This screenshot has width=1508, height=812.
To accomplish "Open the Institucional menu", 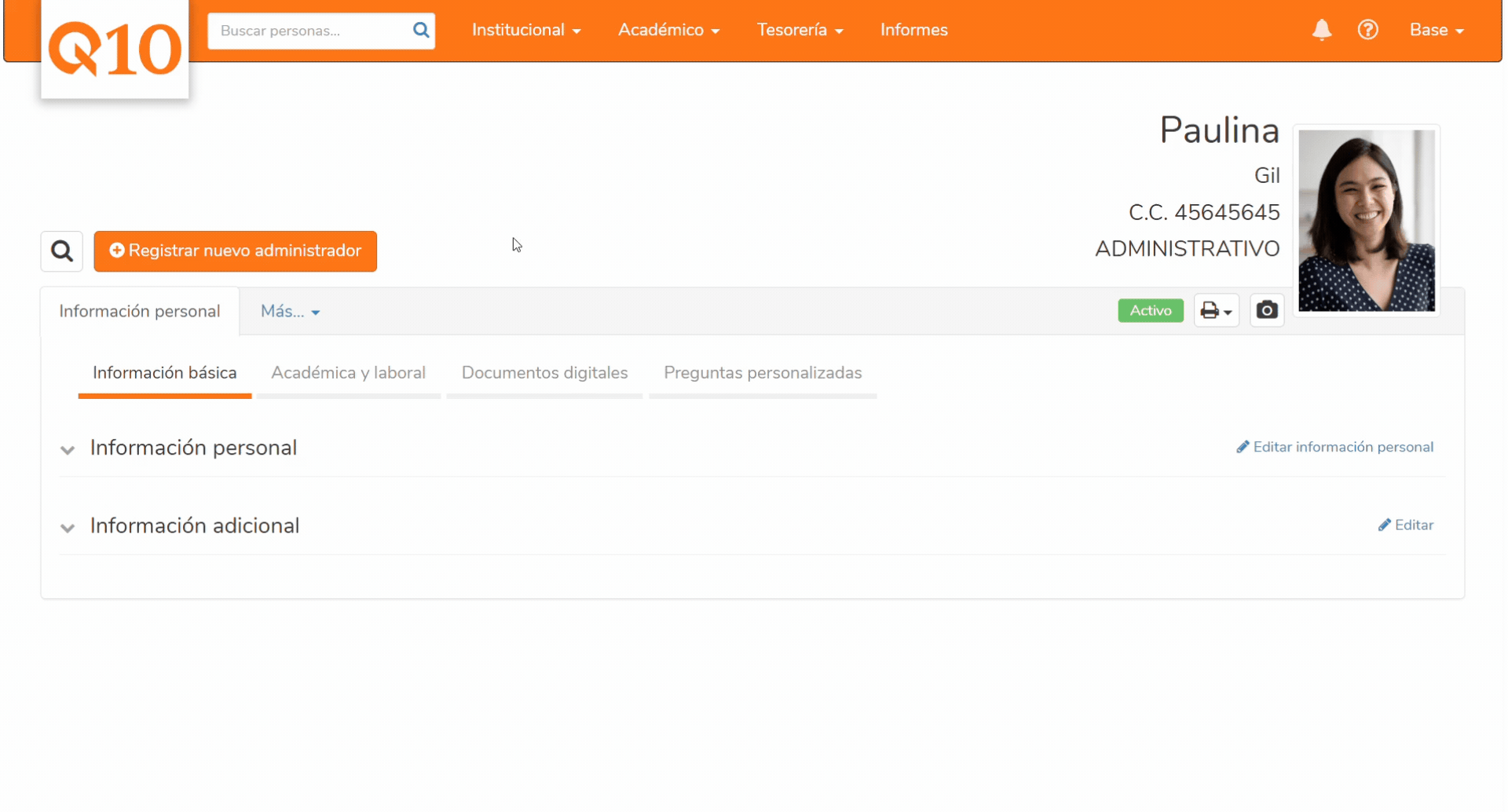I will click(x=526, y=30).
